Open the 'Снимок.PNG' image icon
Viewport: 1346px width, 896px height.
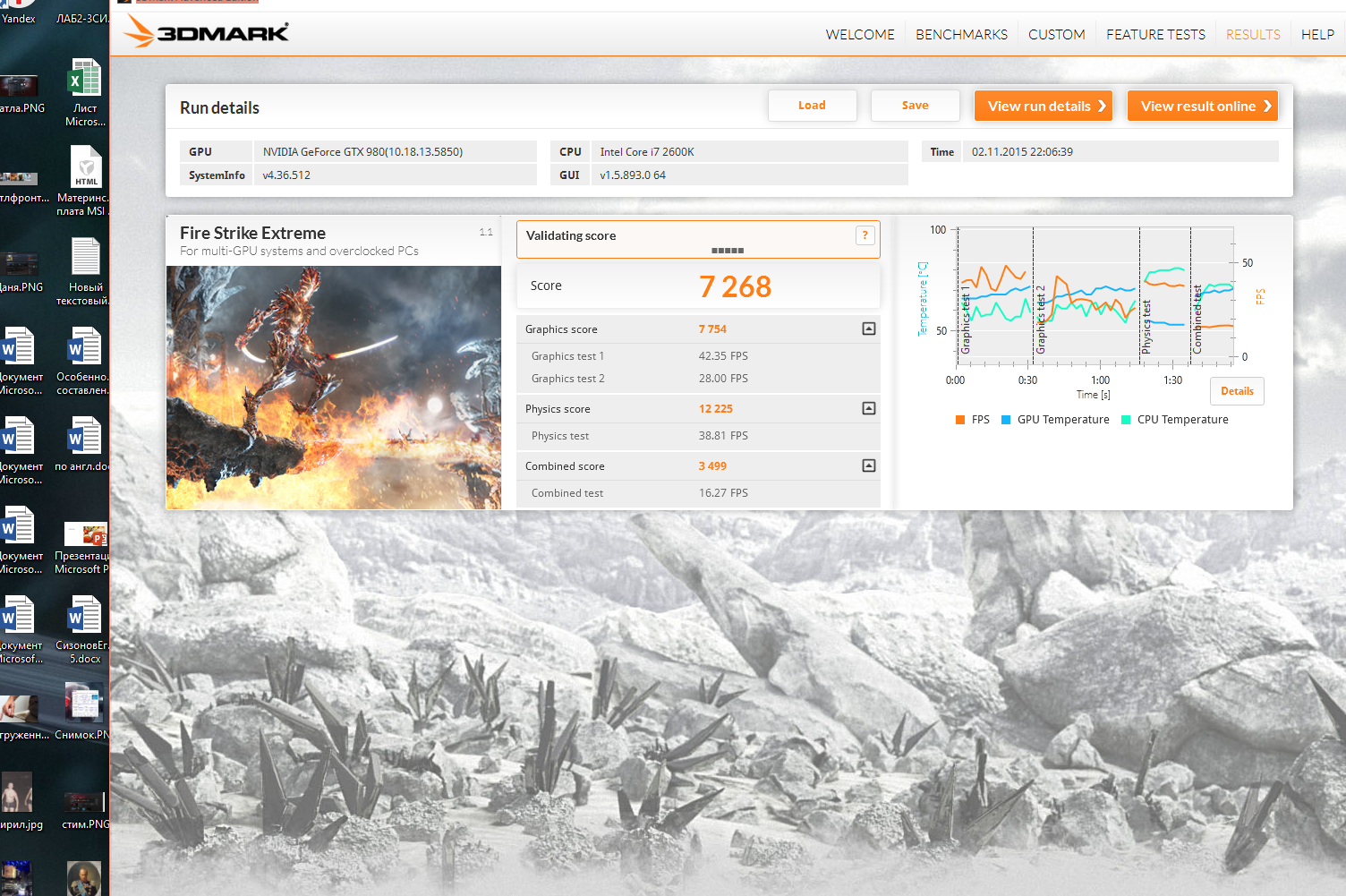(85, 712)
